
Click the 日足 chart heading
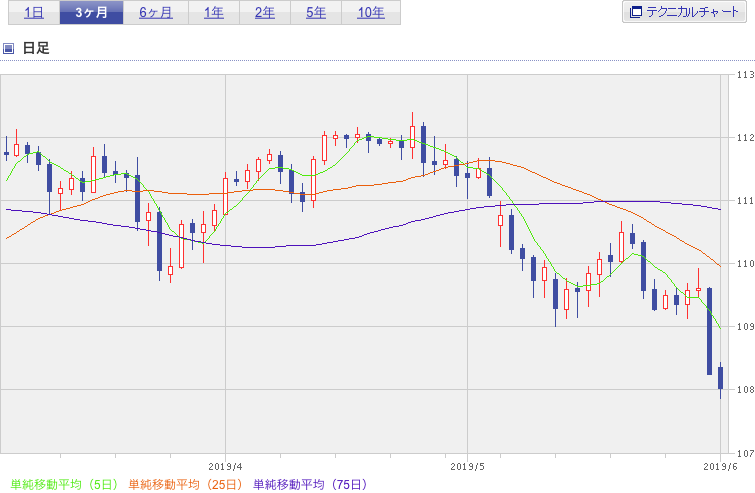tap(36, 48)
